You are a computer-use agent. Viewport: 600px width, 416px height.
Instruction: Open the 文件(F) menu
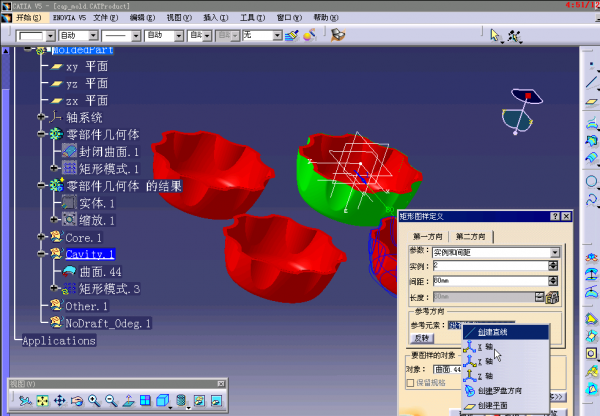[106, 18]
